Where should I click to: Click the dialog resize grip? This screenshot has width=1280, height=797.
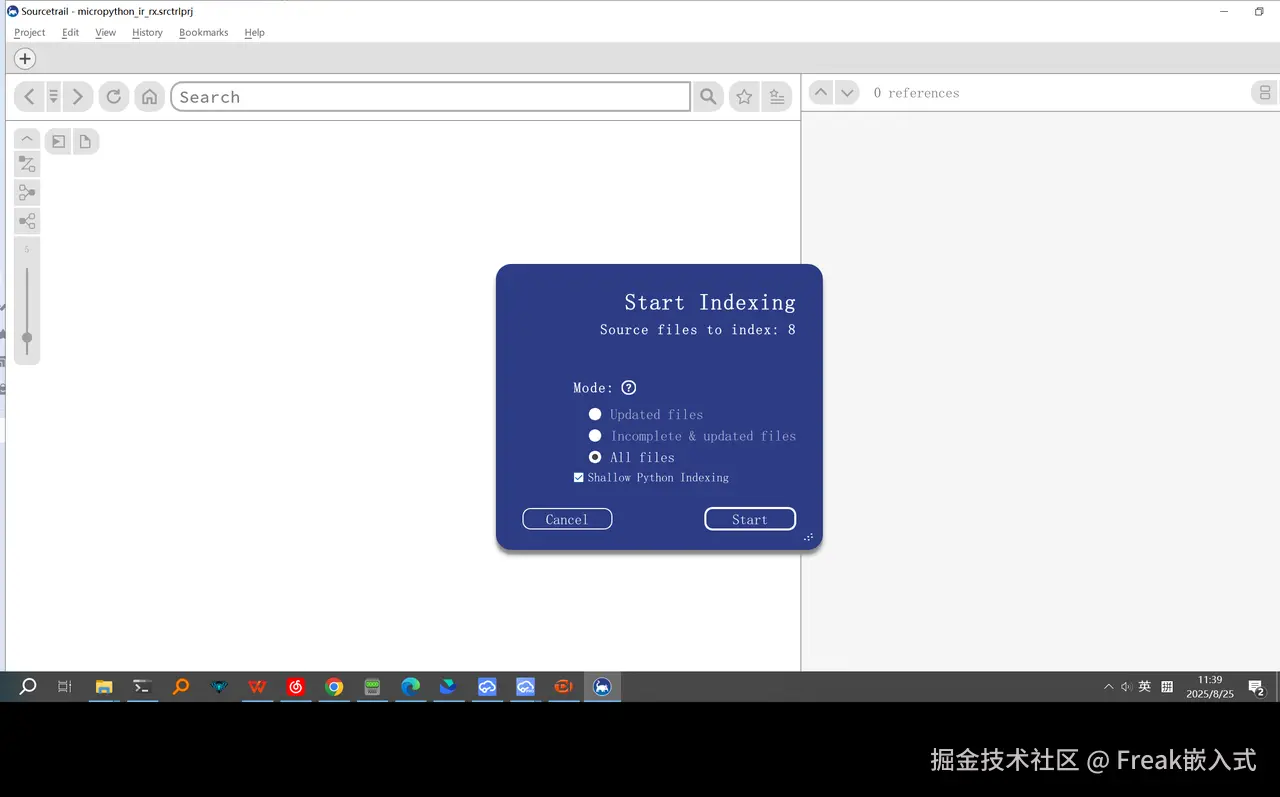tap(808, 537)
